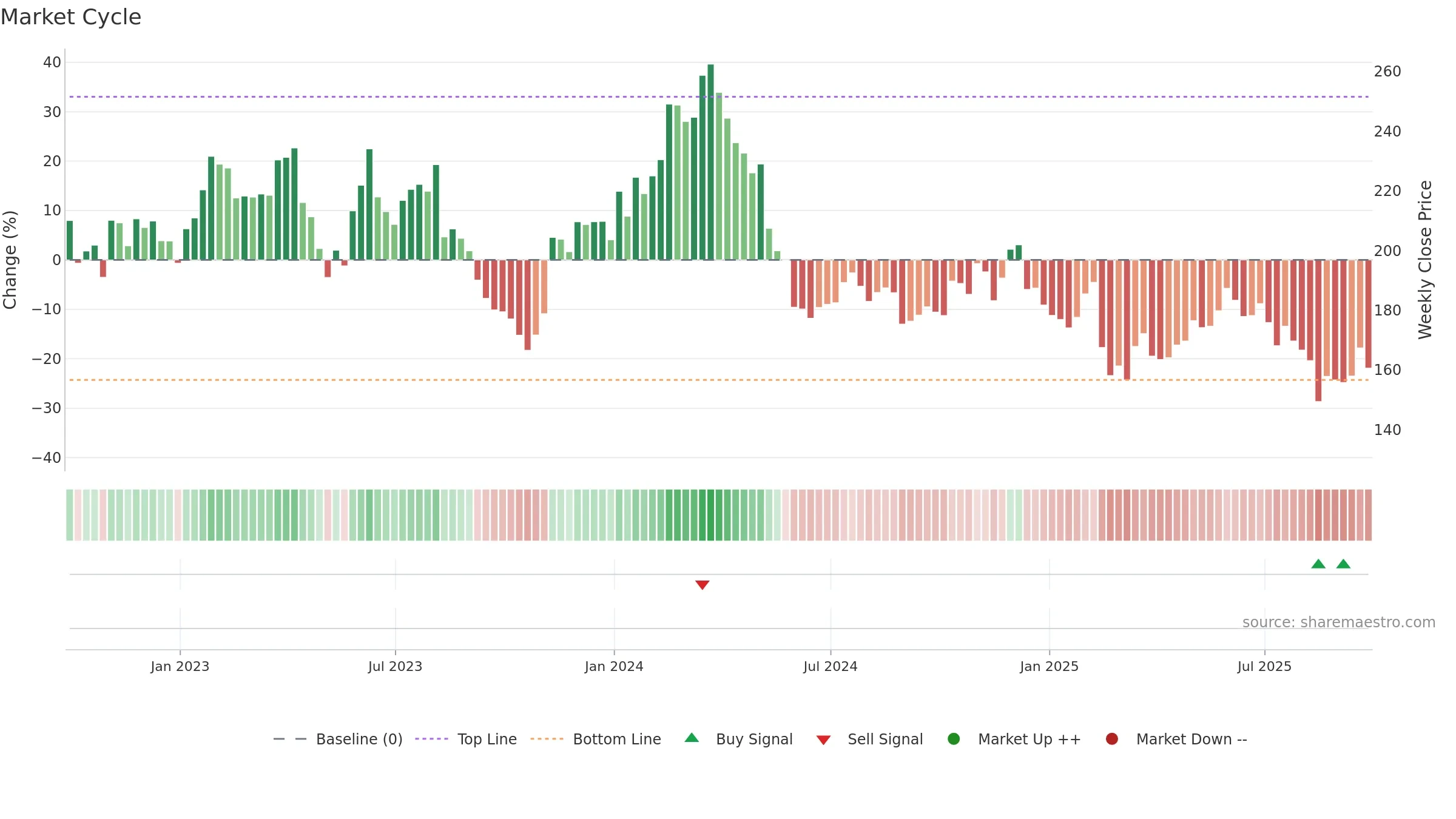1456x819 pixels.
Task: Click the Market Down -- red dot
Action: [x=1112, y=739]
